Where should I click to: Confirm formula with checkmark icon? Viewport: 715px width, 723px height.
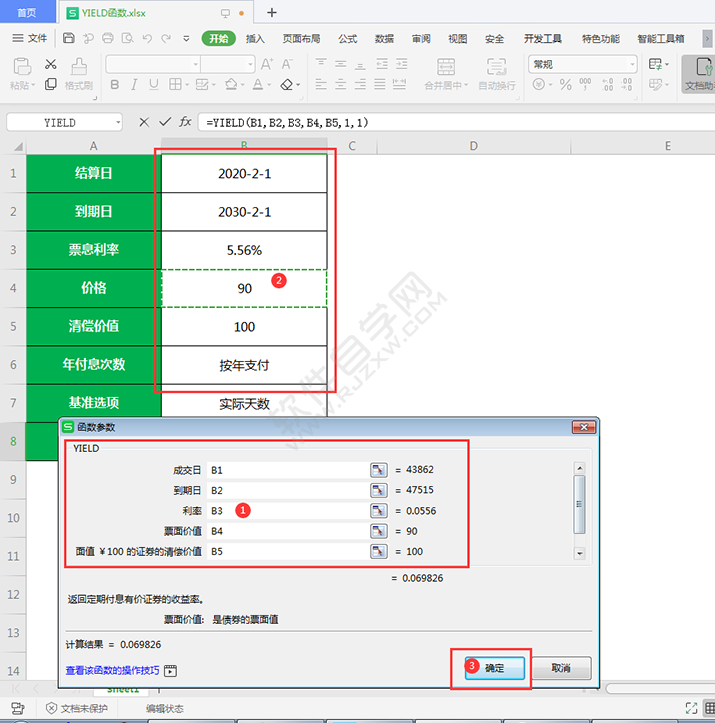[x=165, y=122]
